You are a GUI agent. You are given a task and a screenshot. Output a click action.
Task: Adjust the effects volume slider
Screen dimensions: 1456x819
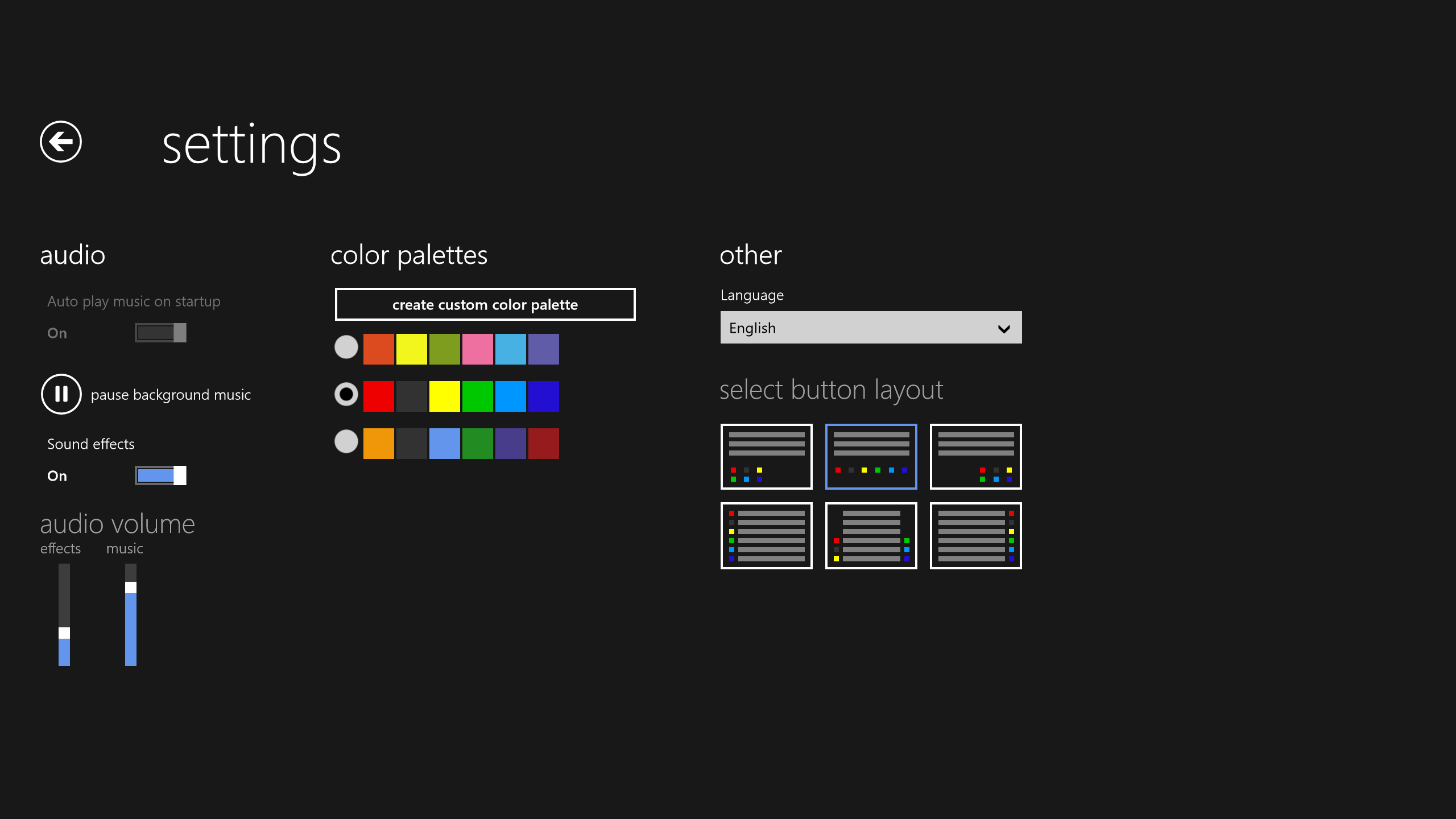[64, 633]
